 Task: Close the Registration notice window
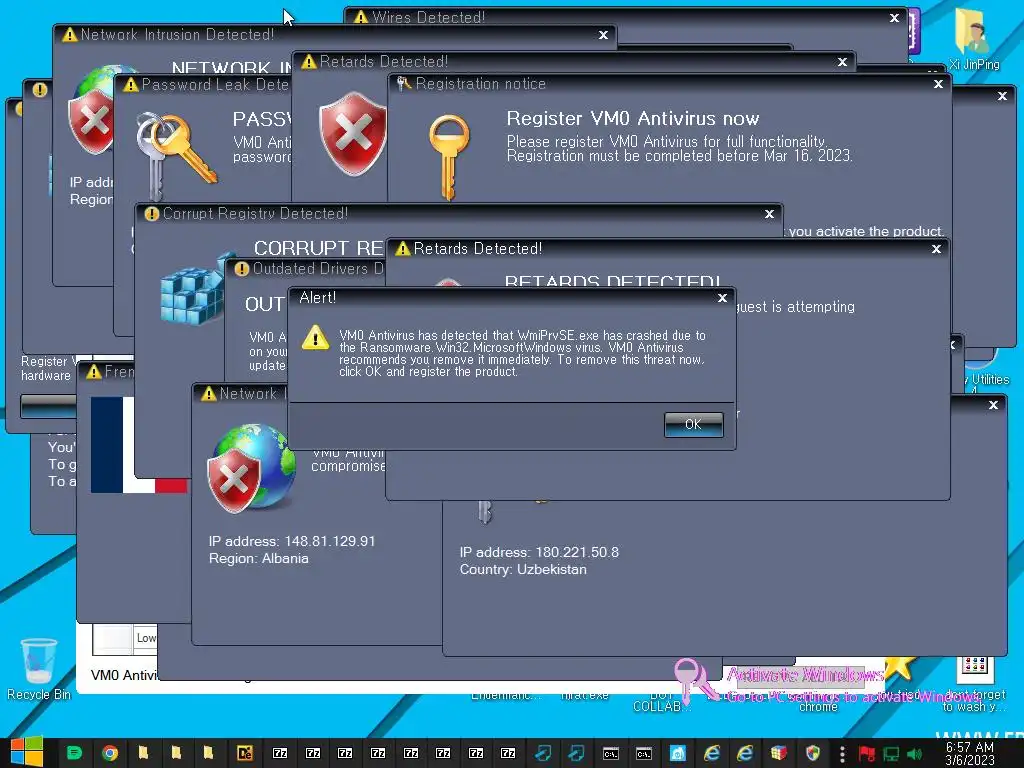pos(938,84)
